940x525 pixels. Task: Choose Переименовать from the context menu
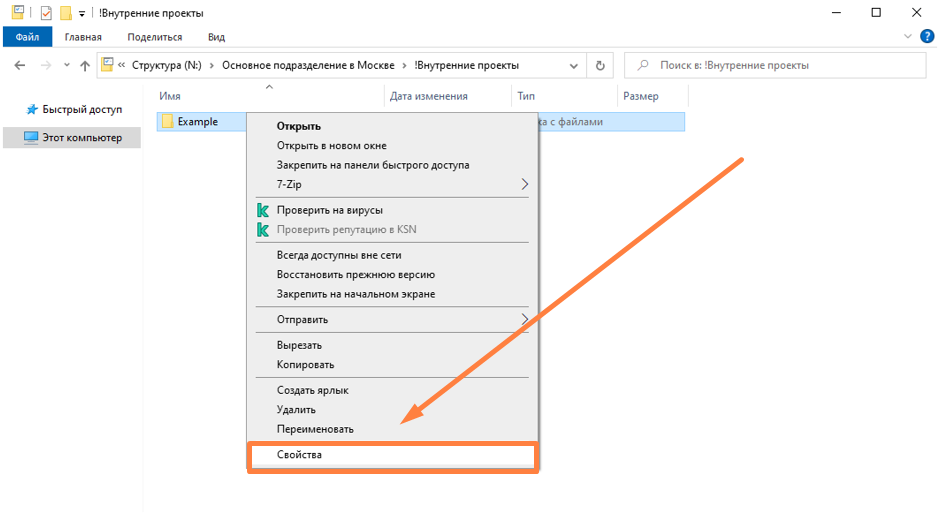(x=315, y=429)
